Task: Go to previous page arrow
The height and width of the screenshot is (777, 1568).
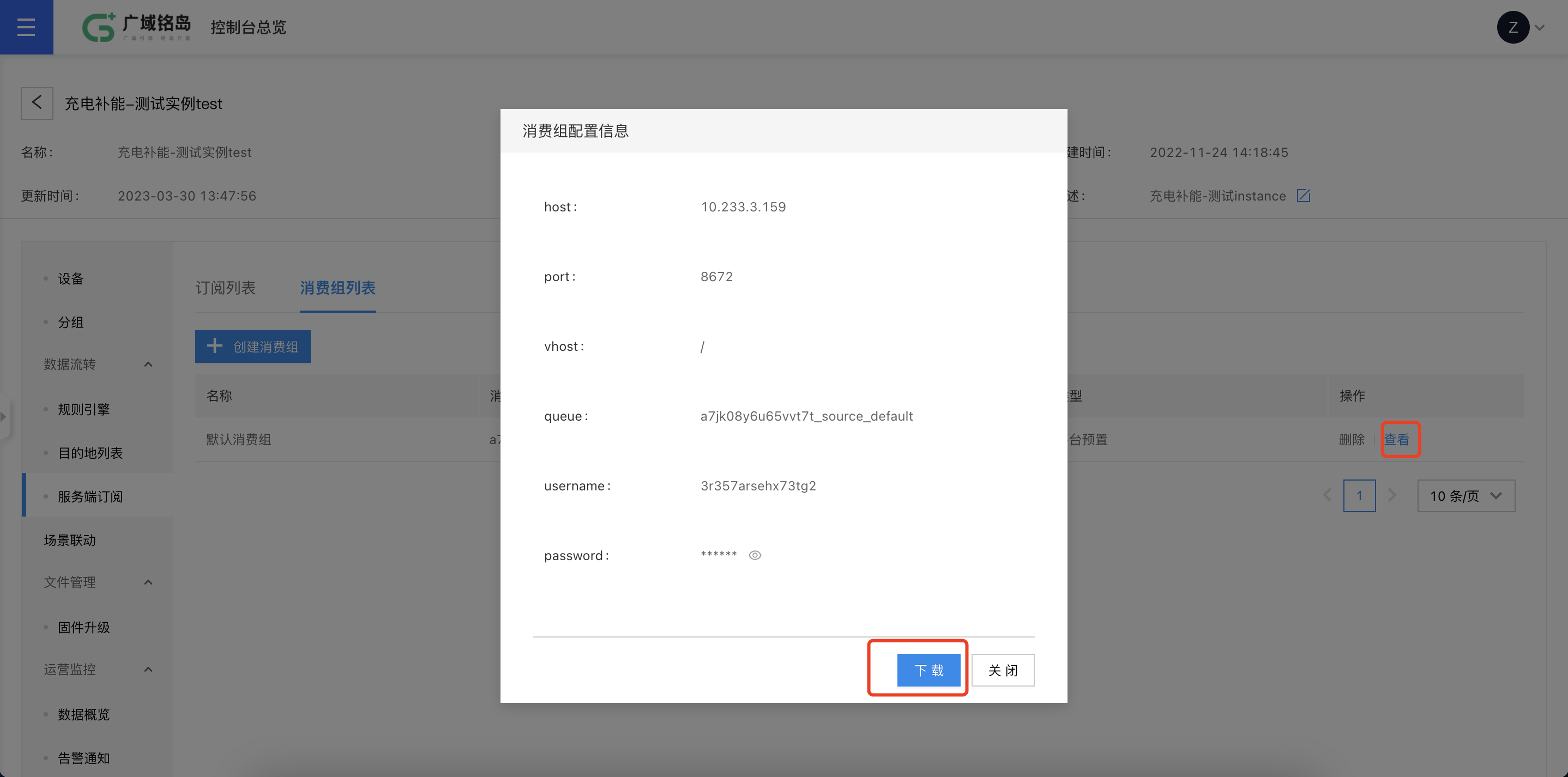Action: pyautogui.click(x=1327, y=495)
